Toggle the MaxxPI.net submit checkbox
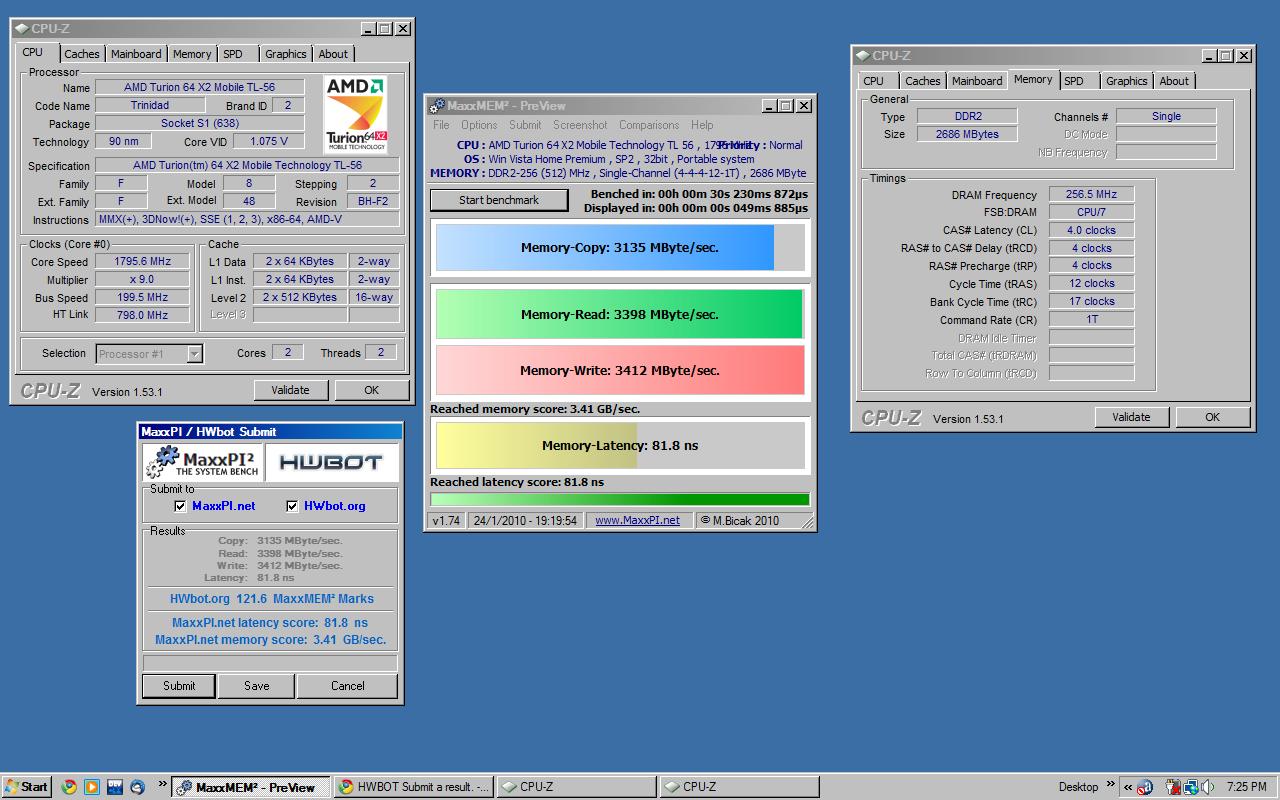The image size is (1280, 800). coord(180,506)
